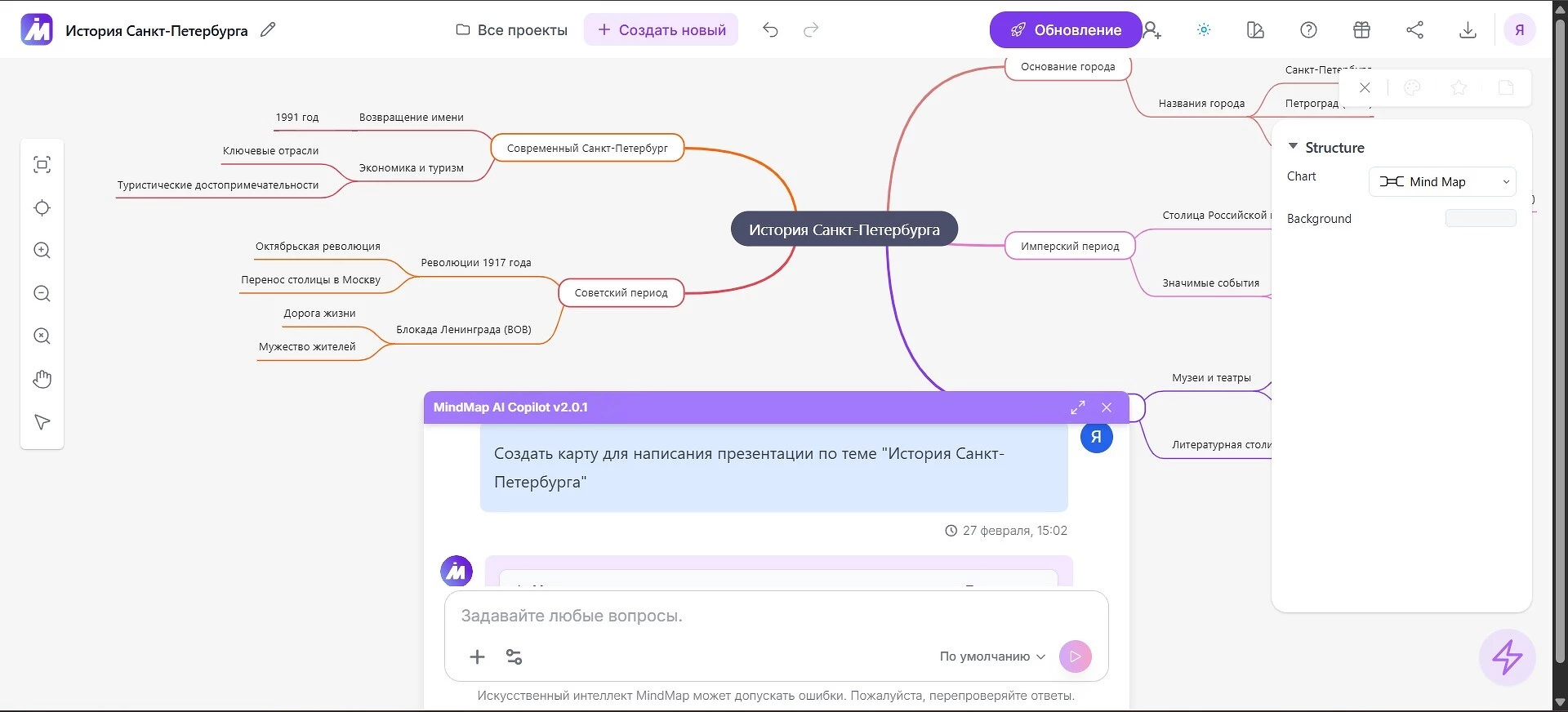Open the 'По умолчанию' mode dropdown
Image resolution: width=1568 pixels, height=712 pixels.
tap(992, 656)
